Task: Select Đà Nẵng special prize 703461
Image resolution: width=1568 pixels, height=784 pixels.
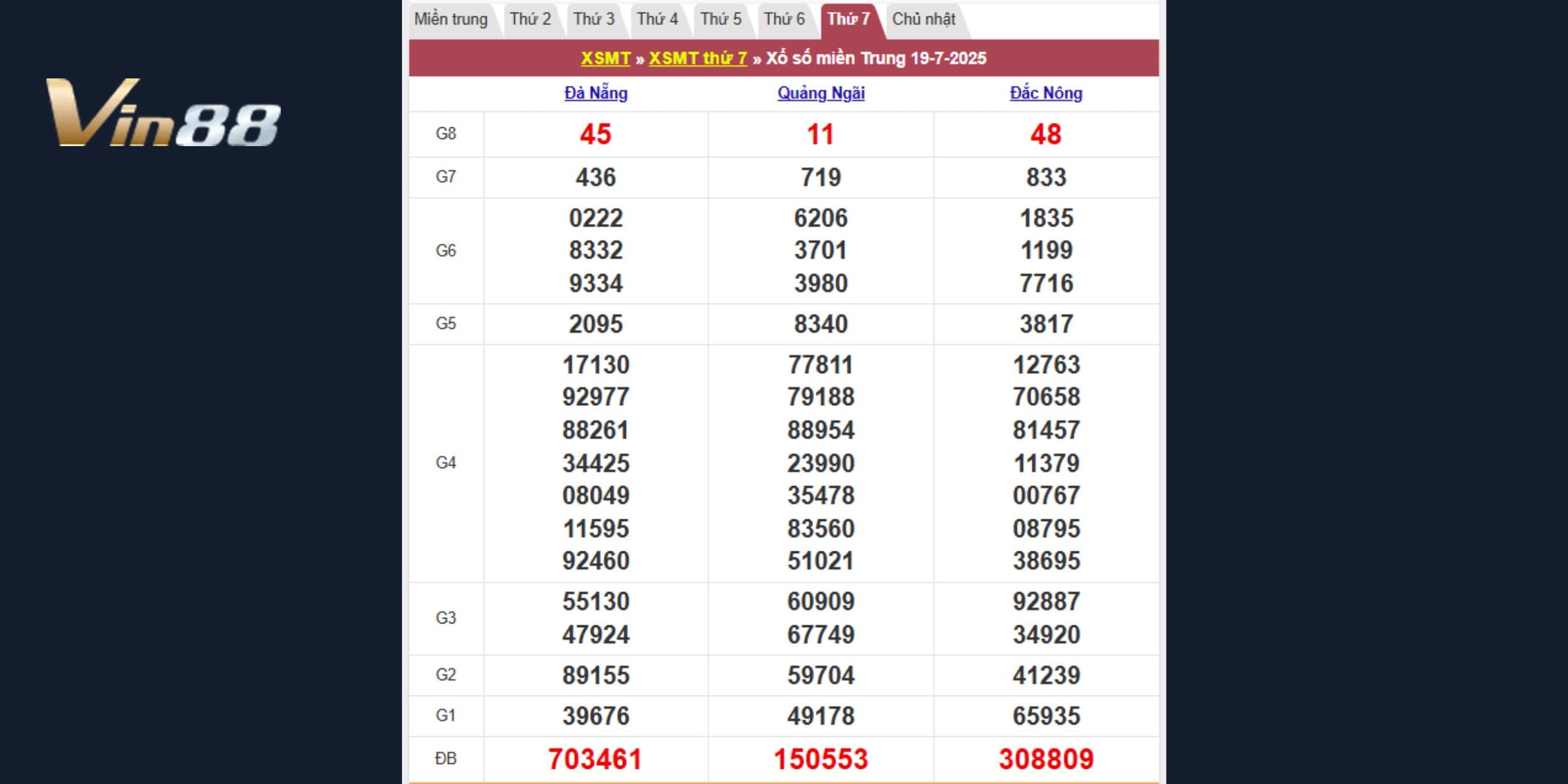Action: (x=595, y=760)
